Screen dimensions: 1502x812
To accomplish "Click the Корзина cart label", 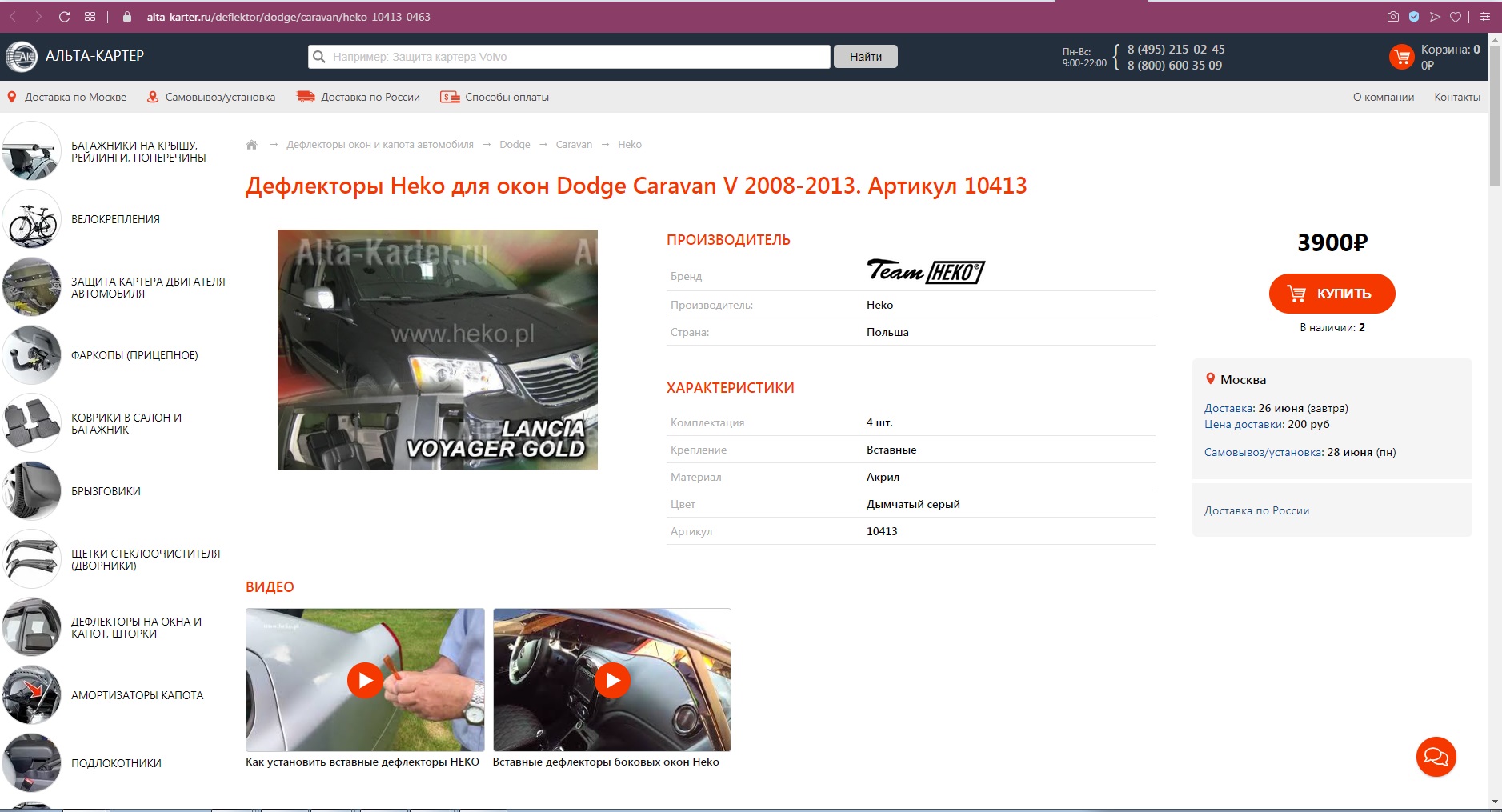I will point(1450,49).
